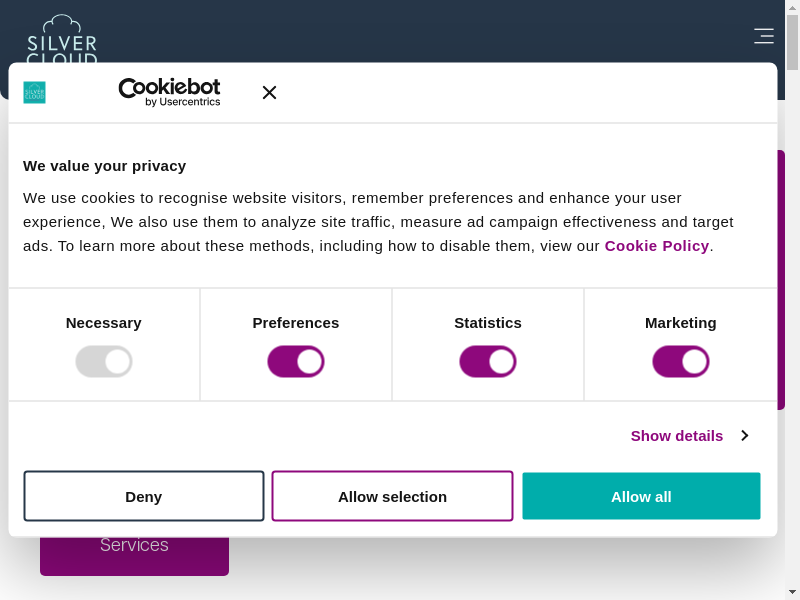800x600 pixels.
Task: Turn off the Statistics cookies toggle
Action: coord(488,361)
